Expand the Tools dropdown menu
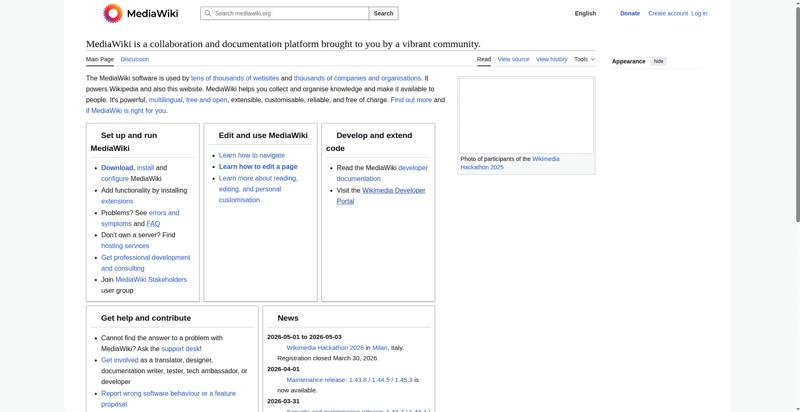 pos(584,59)
